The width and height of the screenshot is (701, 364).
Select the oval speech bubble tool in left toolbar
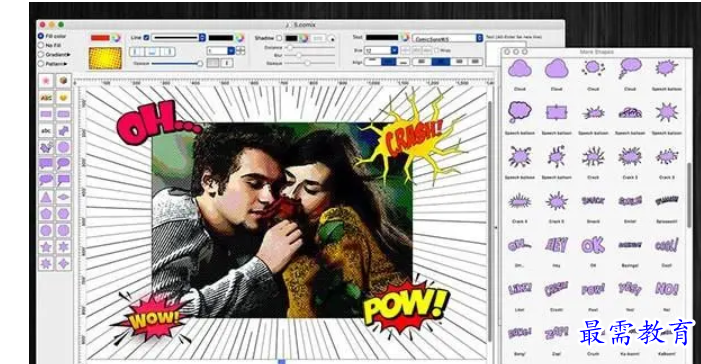[63, 164]
